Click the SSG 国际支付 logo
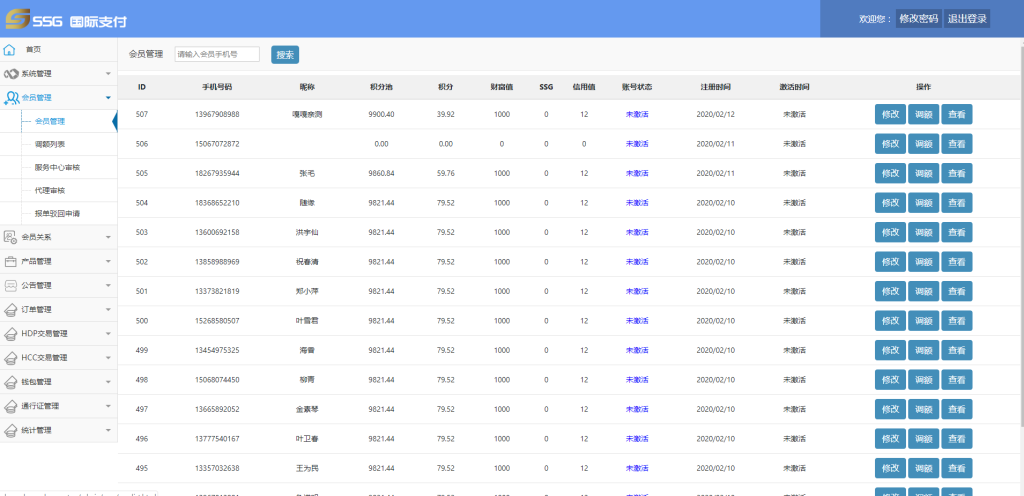This screenshot has height=496, width=1024. coord(66,20)
